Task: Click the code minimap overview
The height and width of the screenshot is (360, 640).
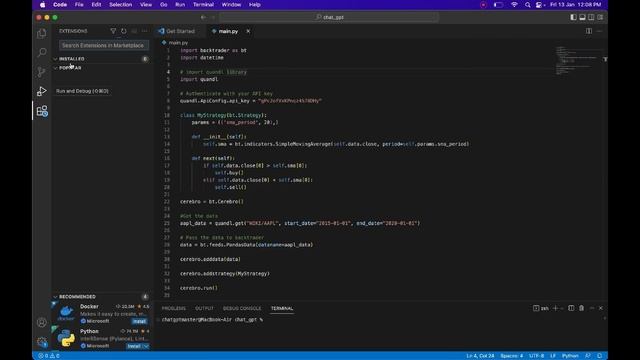Action: [580, 61]
